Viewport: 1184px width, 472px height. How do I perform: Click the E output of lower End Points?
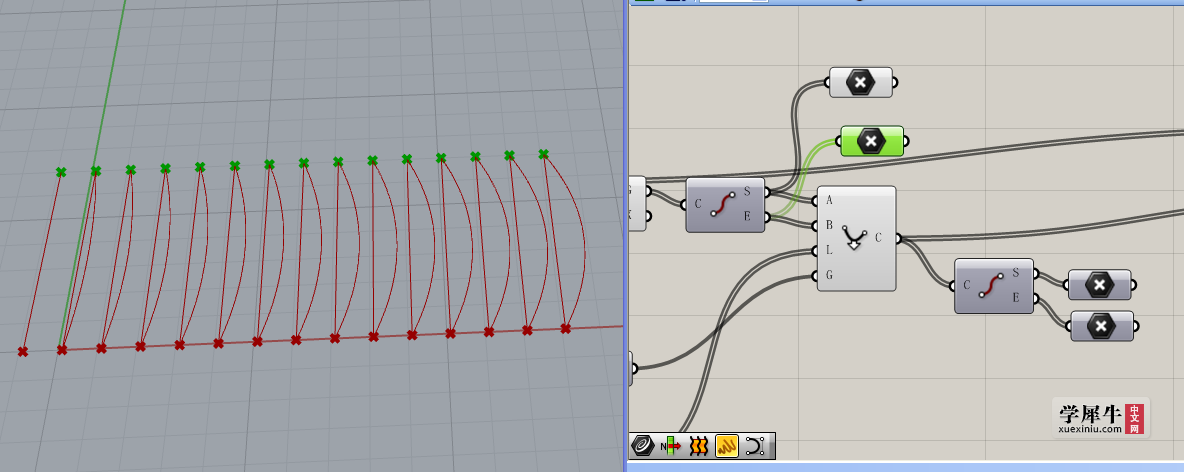click(x=1016, y=298)
